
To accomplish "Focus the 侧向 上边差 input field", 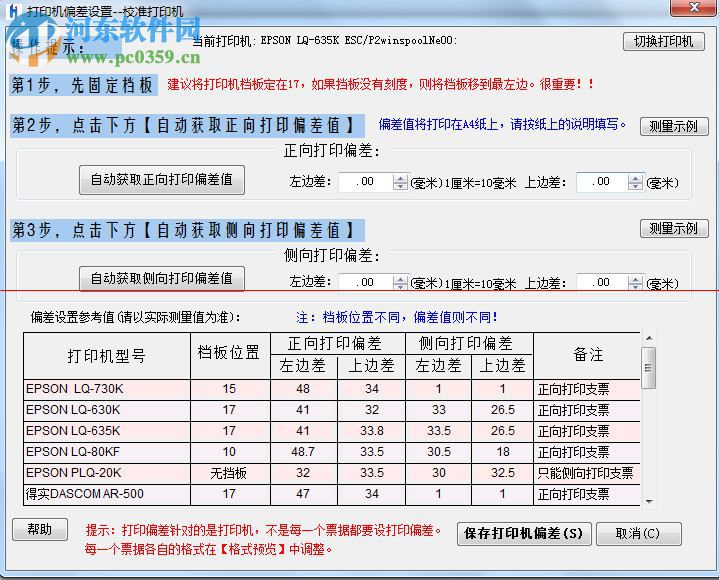I will [x=603, y=282].
